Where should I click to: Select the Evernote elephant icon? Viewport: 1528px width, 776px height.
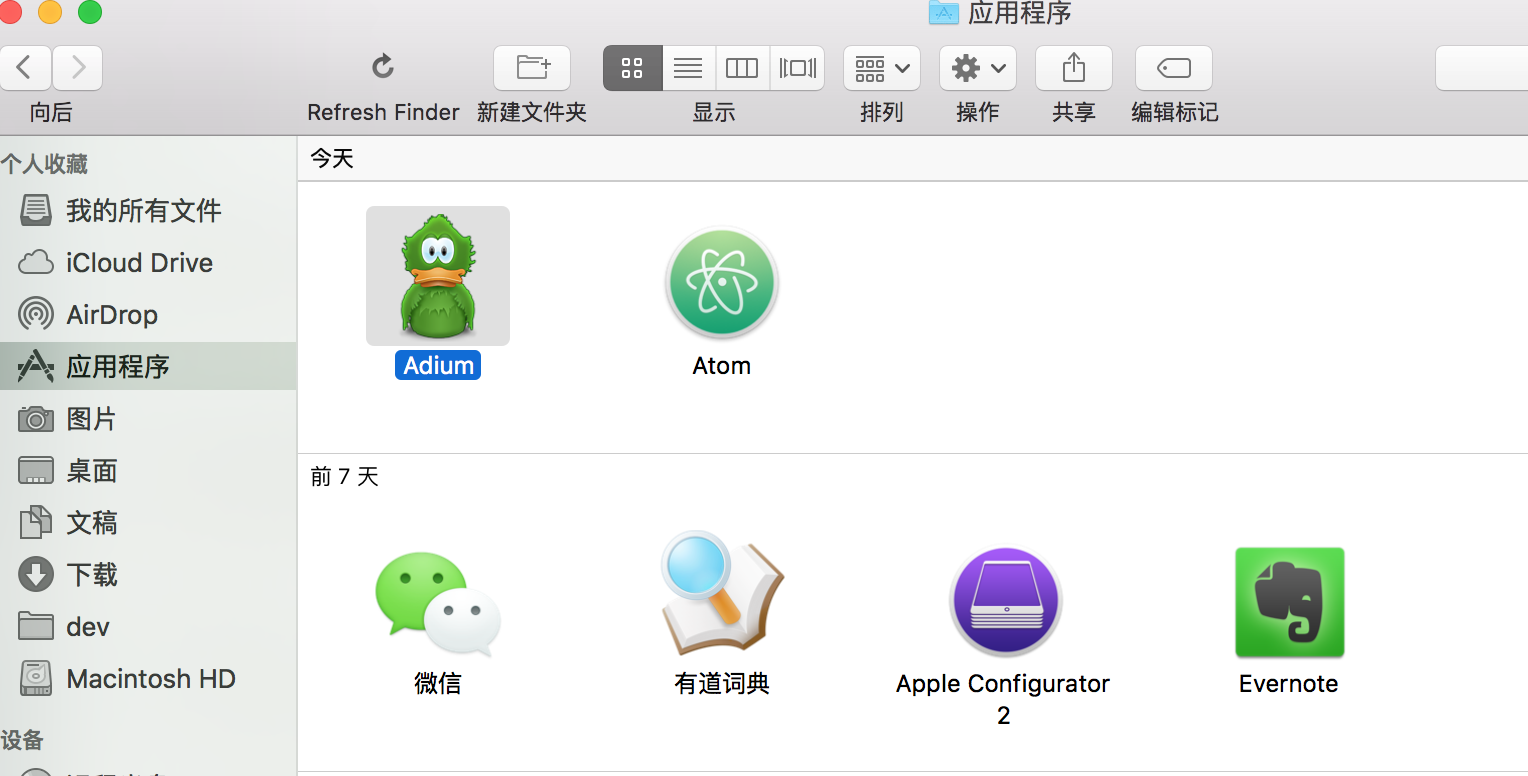tap(1289, 602)
